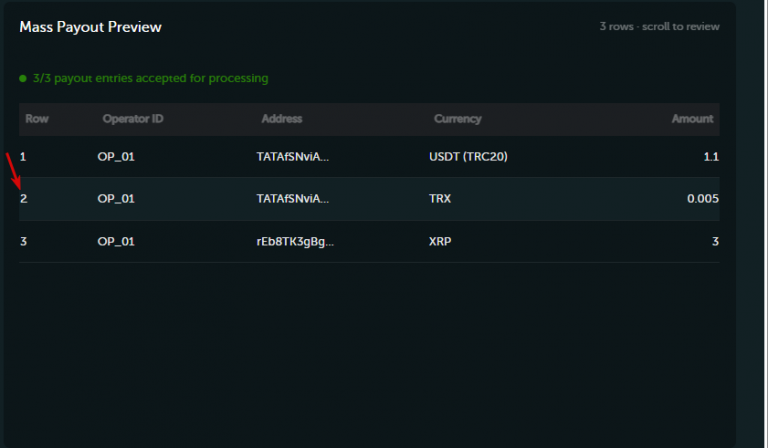This screenshot has width=768, height=448.
Task: Click the green status dot indicator
Action: [x=23, y=78]
